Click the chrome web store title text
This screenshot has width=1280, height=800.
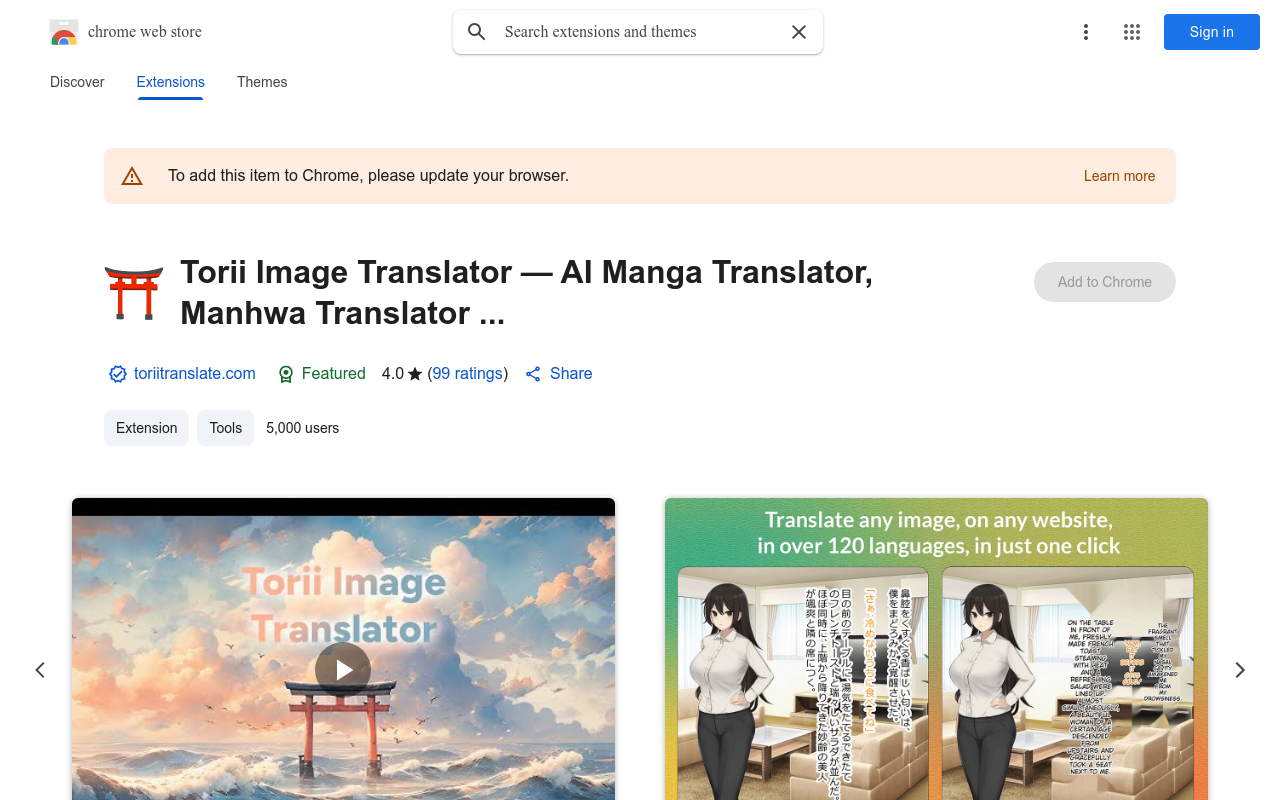(x=145, y=32)
